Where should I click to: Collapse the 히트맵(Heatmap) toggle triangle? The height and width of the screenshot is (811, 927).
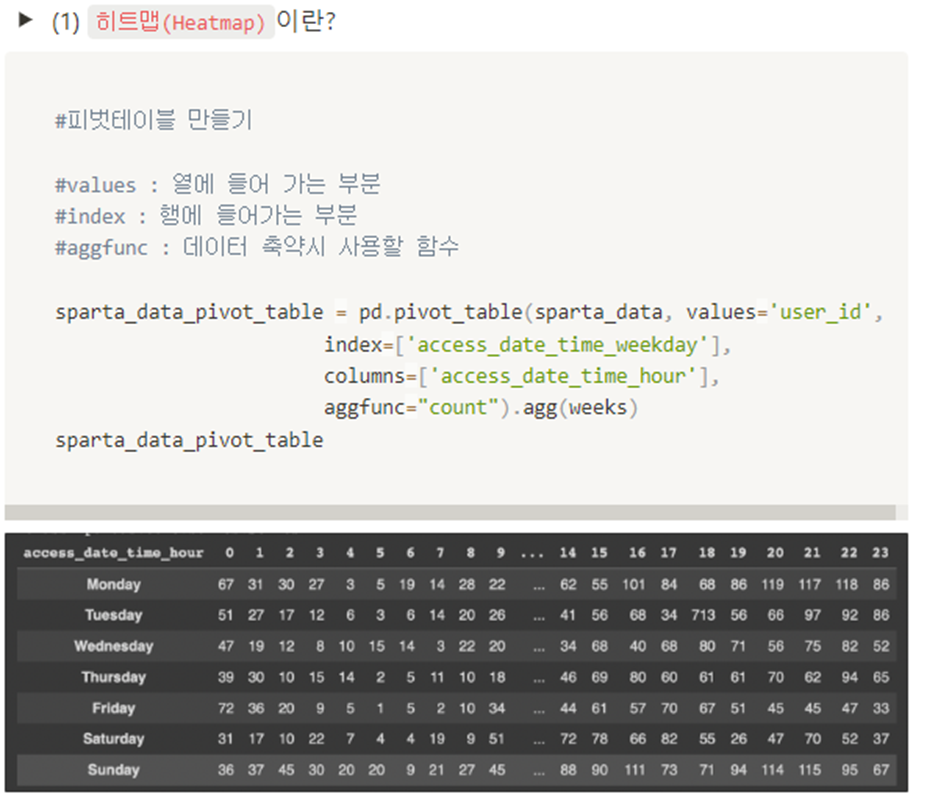[25, 20]
